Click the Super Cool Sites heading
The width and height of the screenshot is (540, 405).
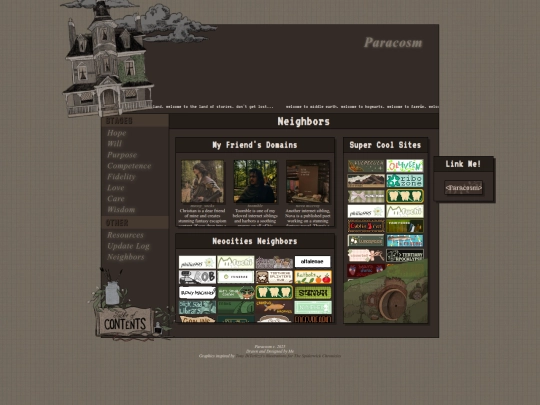pos(385,145)
